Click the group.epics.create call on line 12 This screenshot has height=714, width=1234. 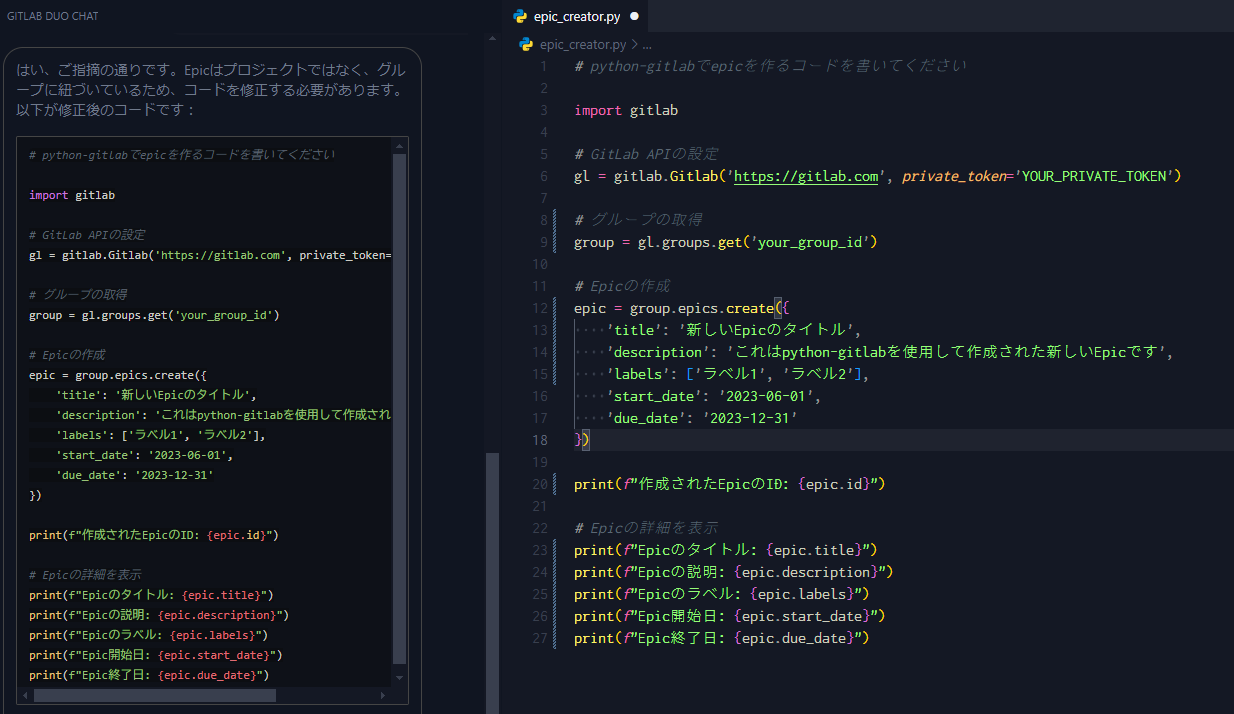click(x=700, y=307)
